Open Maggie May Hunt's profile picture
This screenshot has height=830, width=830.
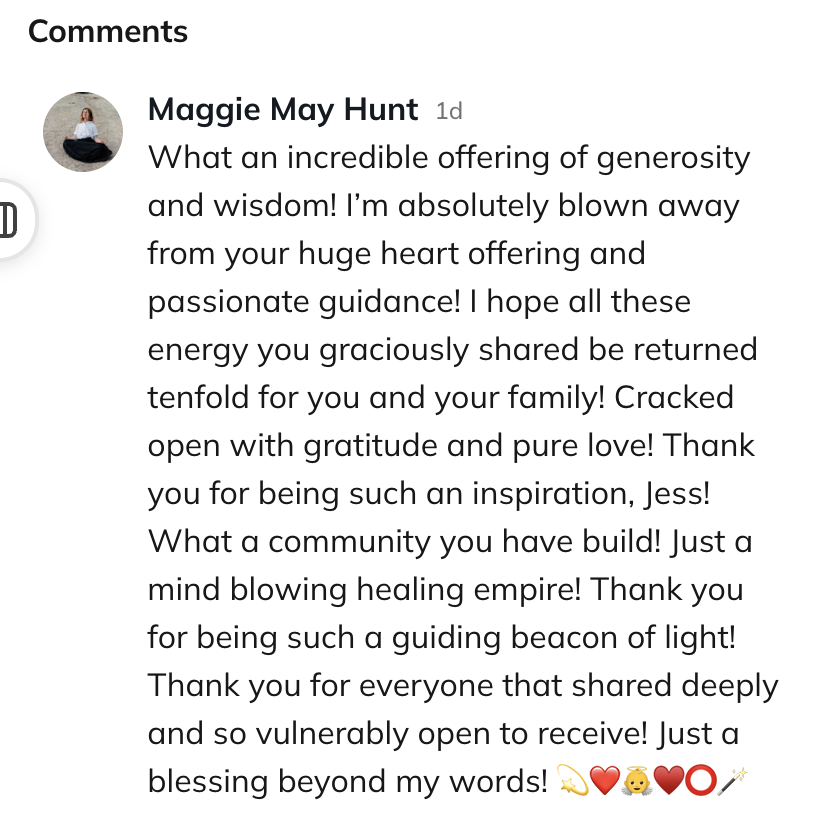[x=83, y=133]
